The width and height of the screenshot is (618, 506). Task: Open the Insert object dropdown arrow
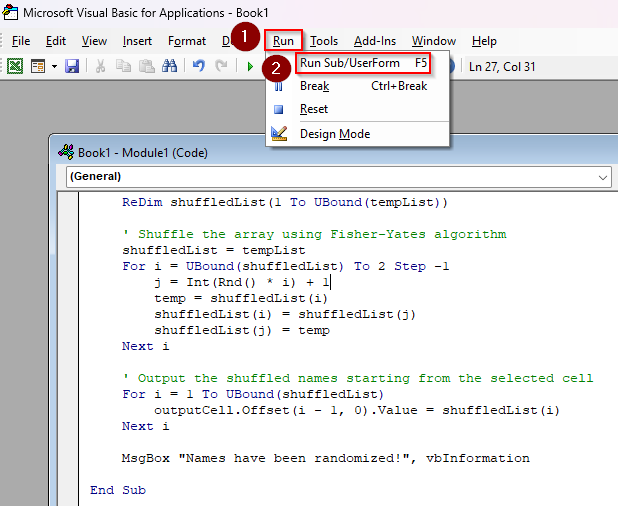click(x=54, y=66)
